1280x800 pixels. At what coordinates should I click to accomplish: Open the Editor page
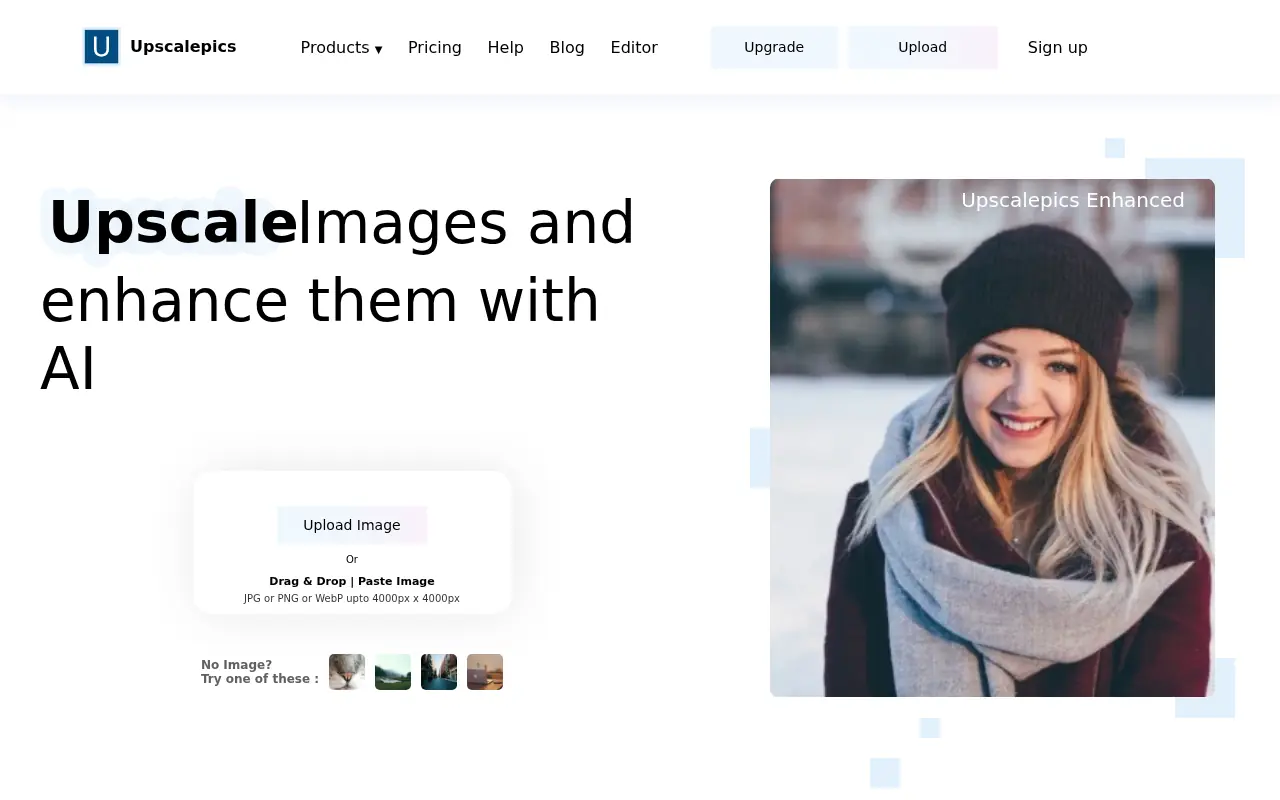[x=634, y=47]
